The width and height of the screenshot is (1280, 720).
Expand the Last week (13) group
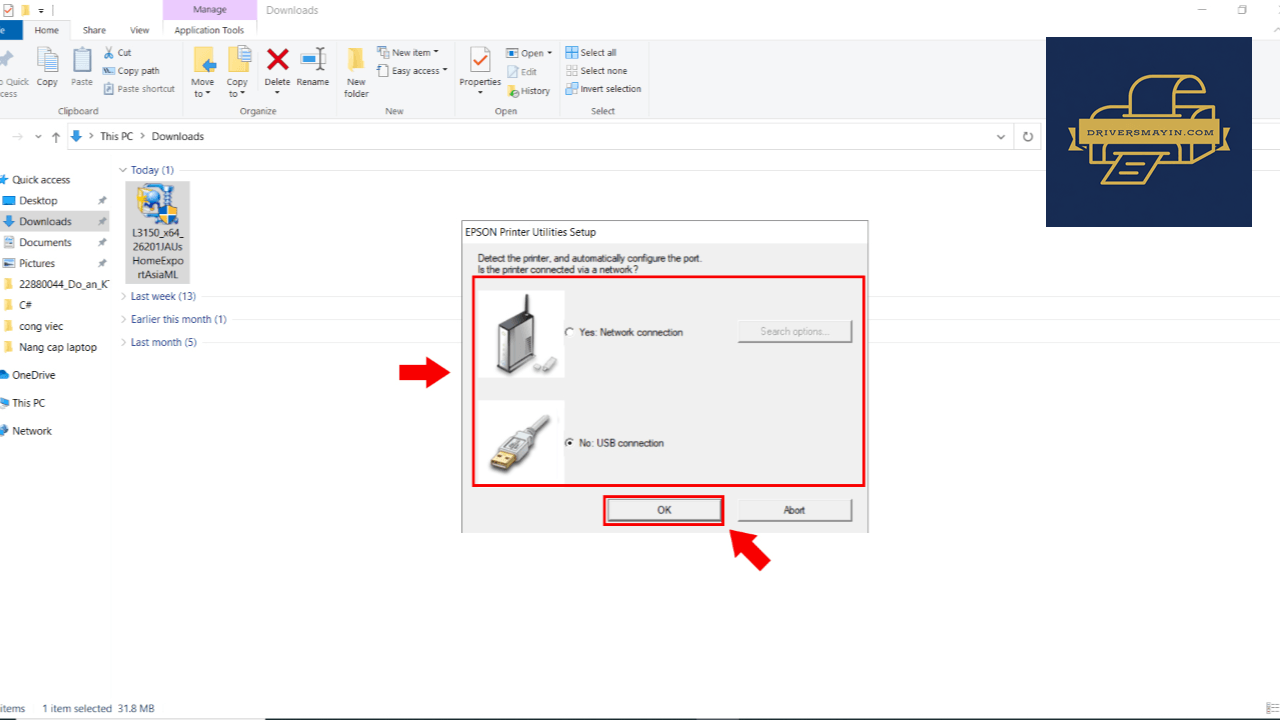pyautogui.click(x=124, y=296)
